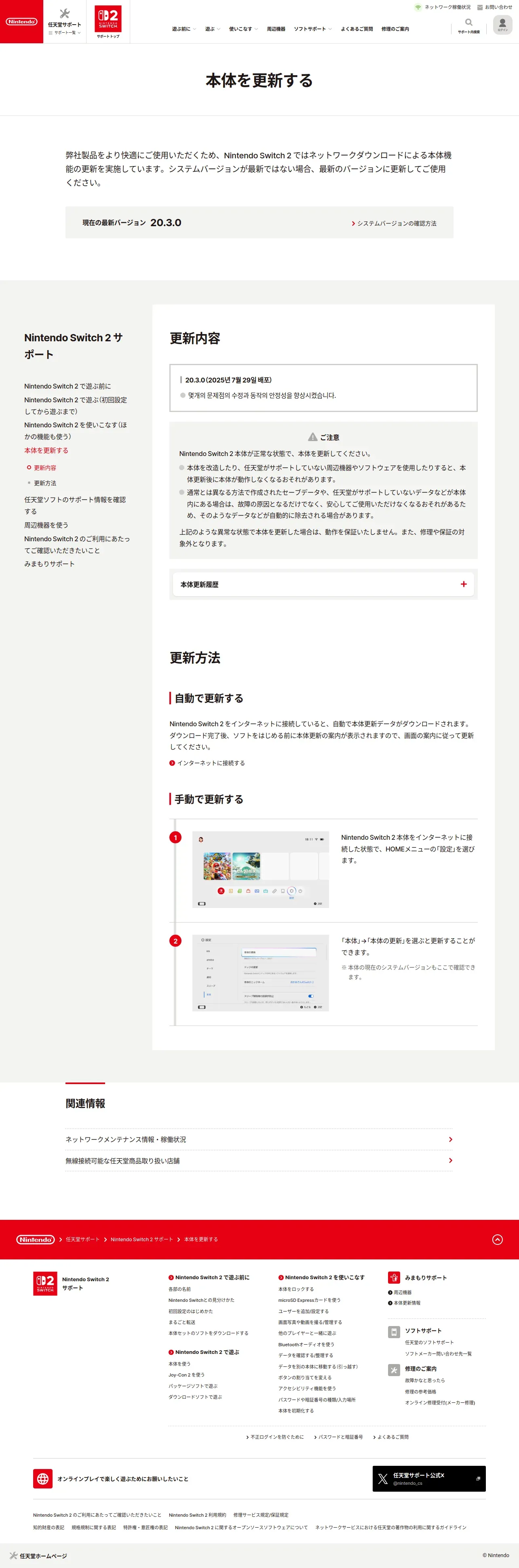
Task: Open the 本体更新履歴 accordion header
Action: [323, 584]
